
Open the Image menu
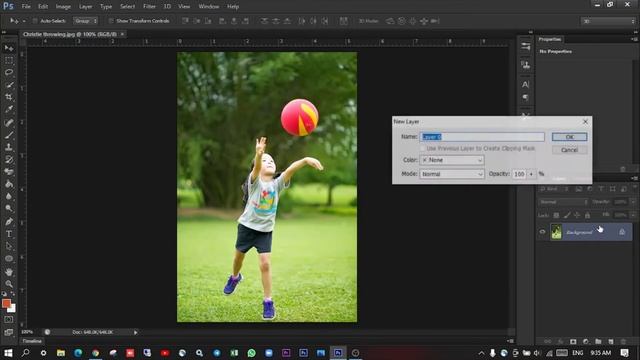(63, 7)
